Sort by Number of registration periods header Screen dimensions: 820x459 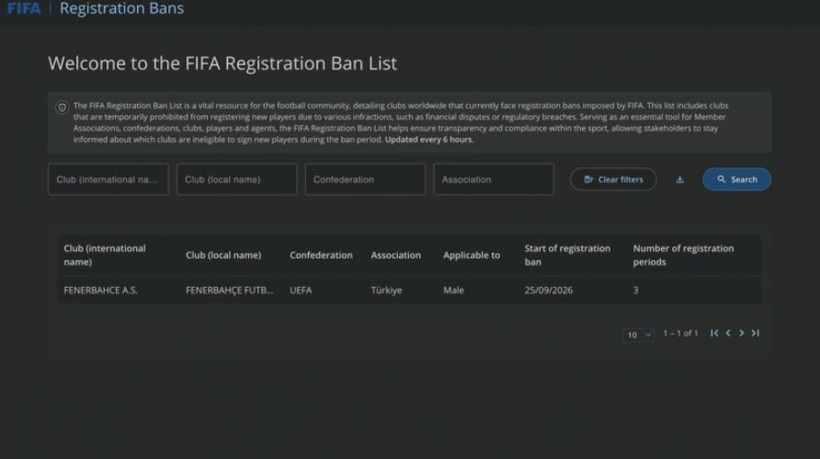pos(684,255)
